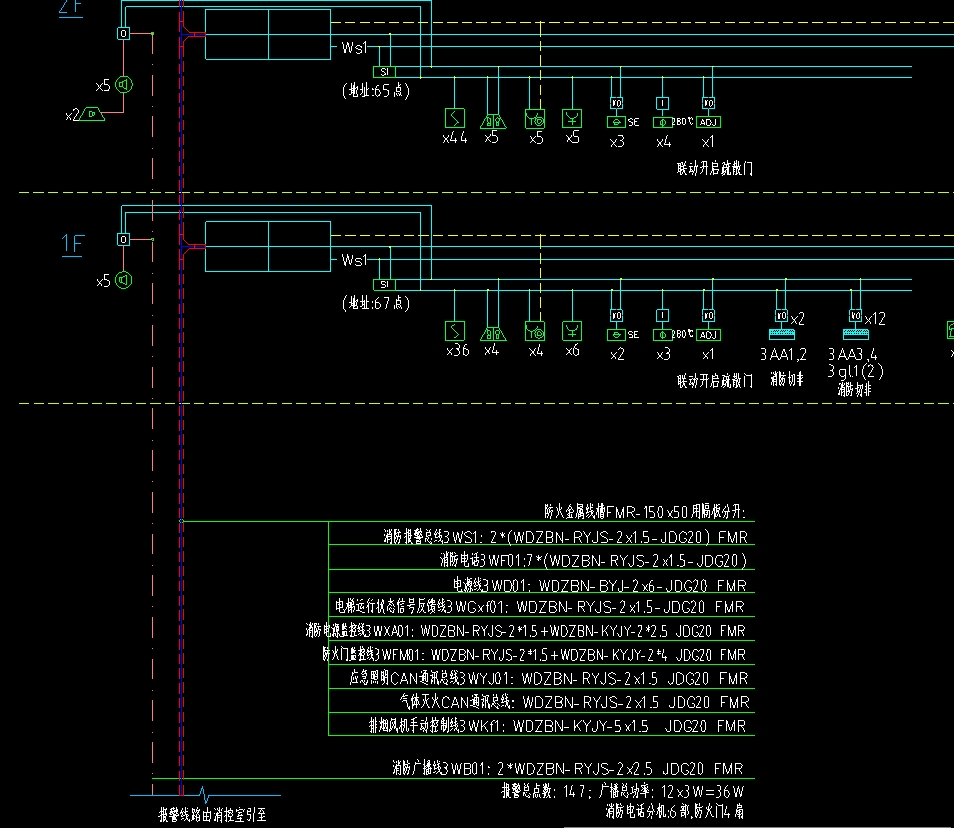Click the 消防广播线3WB01 cable text

coord(568,769)
